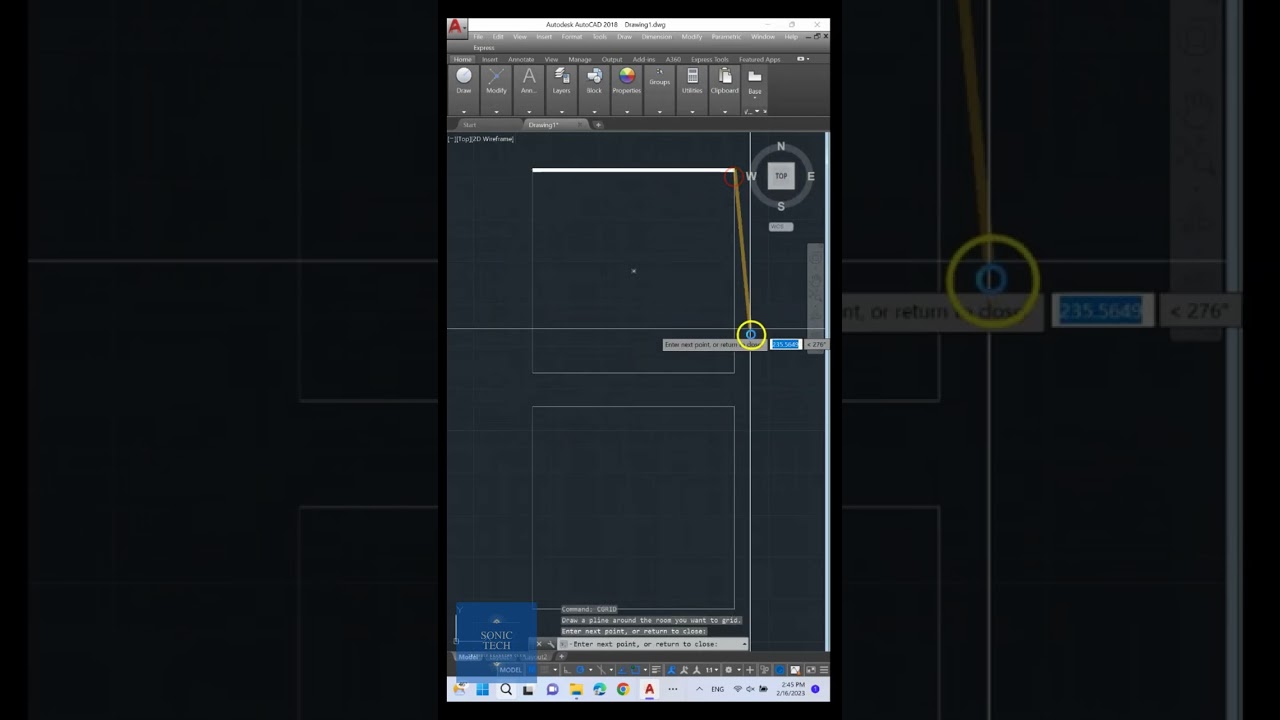Image resolution: width=1280 pixels, height=720 pixels.
Task: Expand command line history arrow
Action: [744, 644]
